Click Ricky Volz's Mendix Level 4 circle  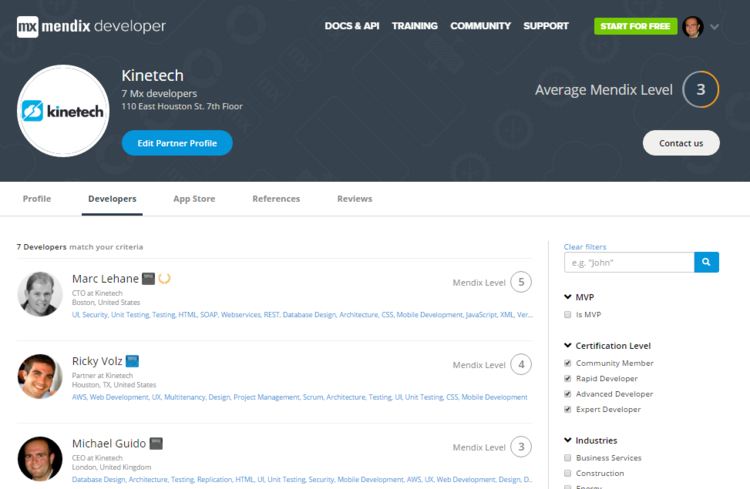coord(521,365)
